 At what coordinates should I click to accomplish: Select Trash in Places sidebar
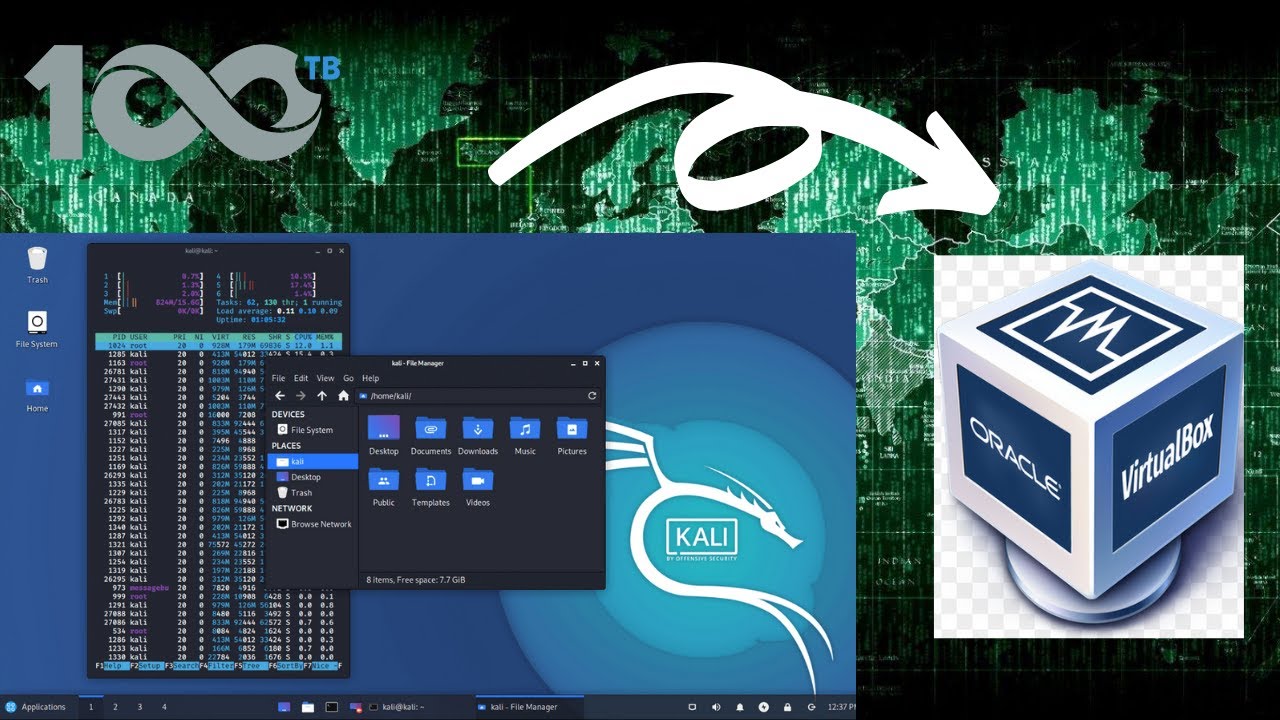click(312, 493)
